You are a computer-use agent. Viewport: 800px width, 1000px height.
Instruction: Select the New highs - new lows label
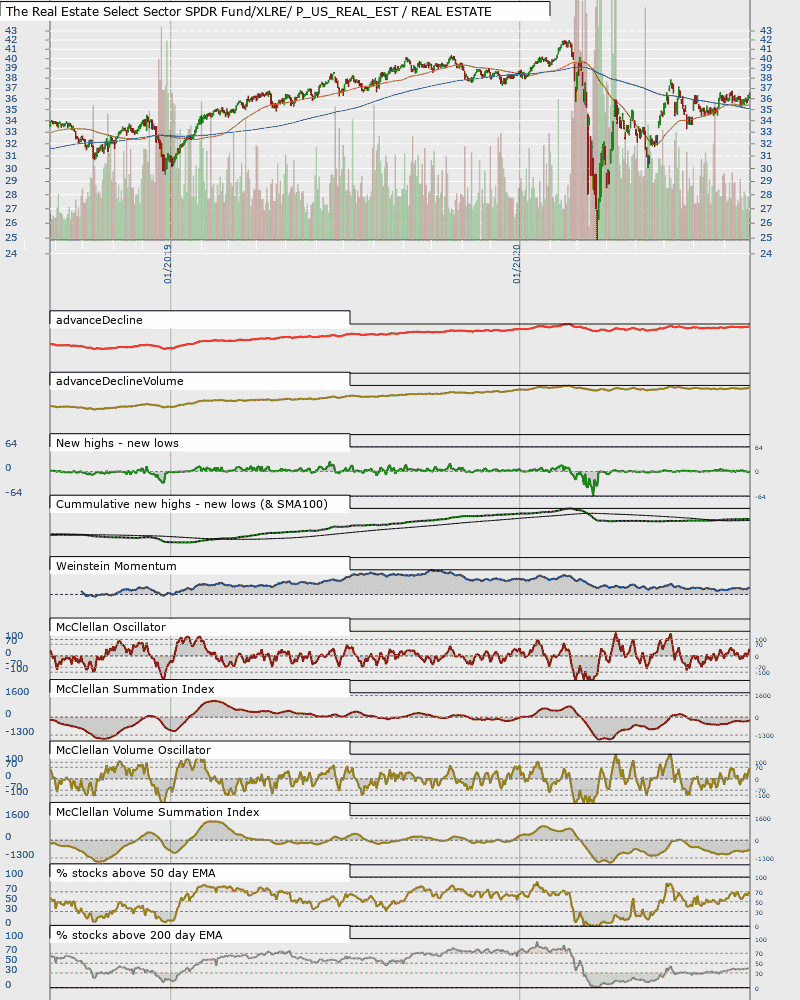click(117, 443)
